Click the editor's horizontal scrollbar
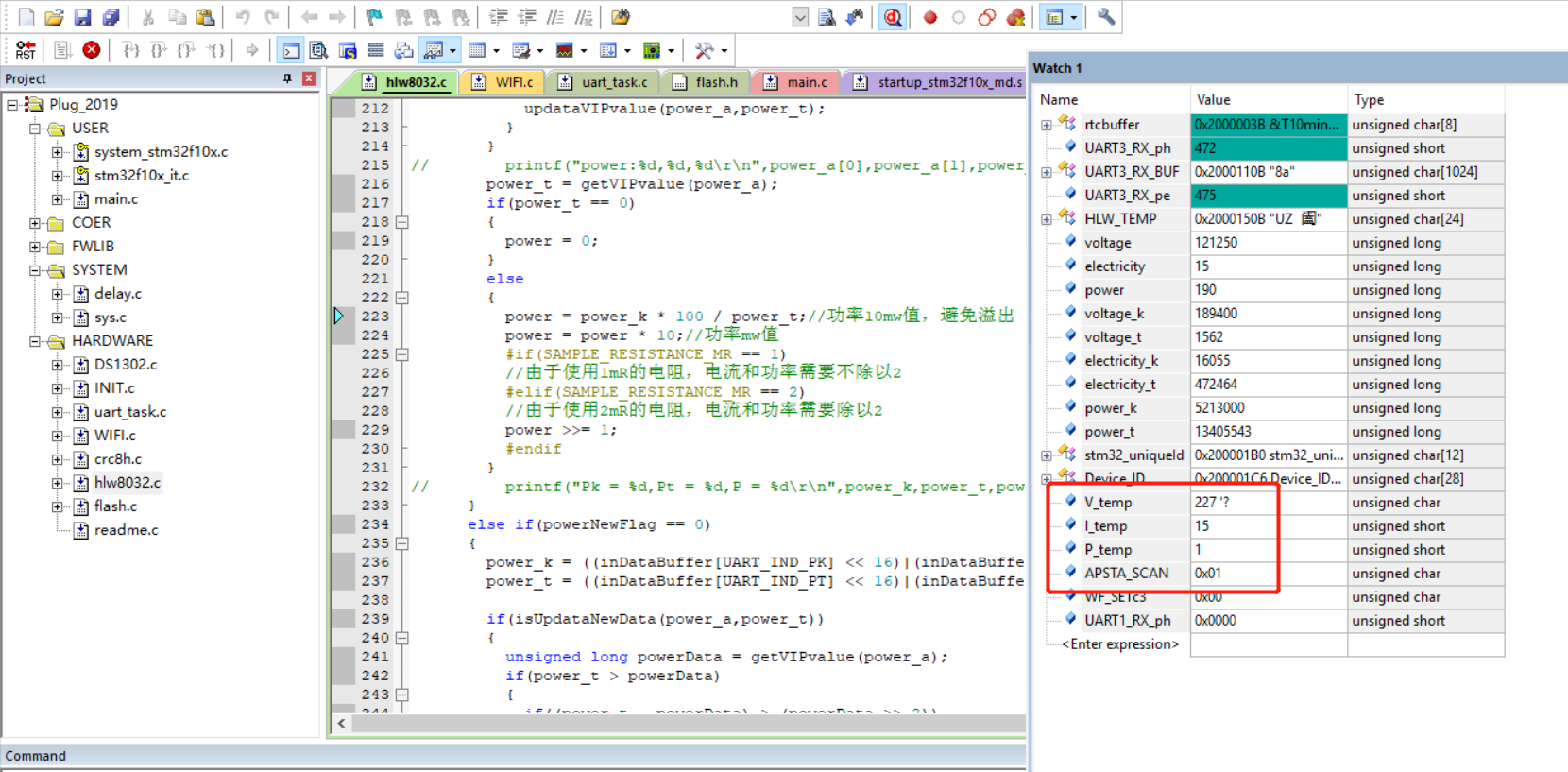Image resolution: width=1568 pixels, height=772 pixels. coord(688,723)
